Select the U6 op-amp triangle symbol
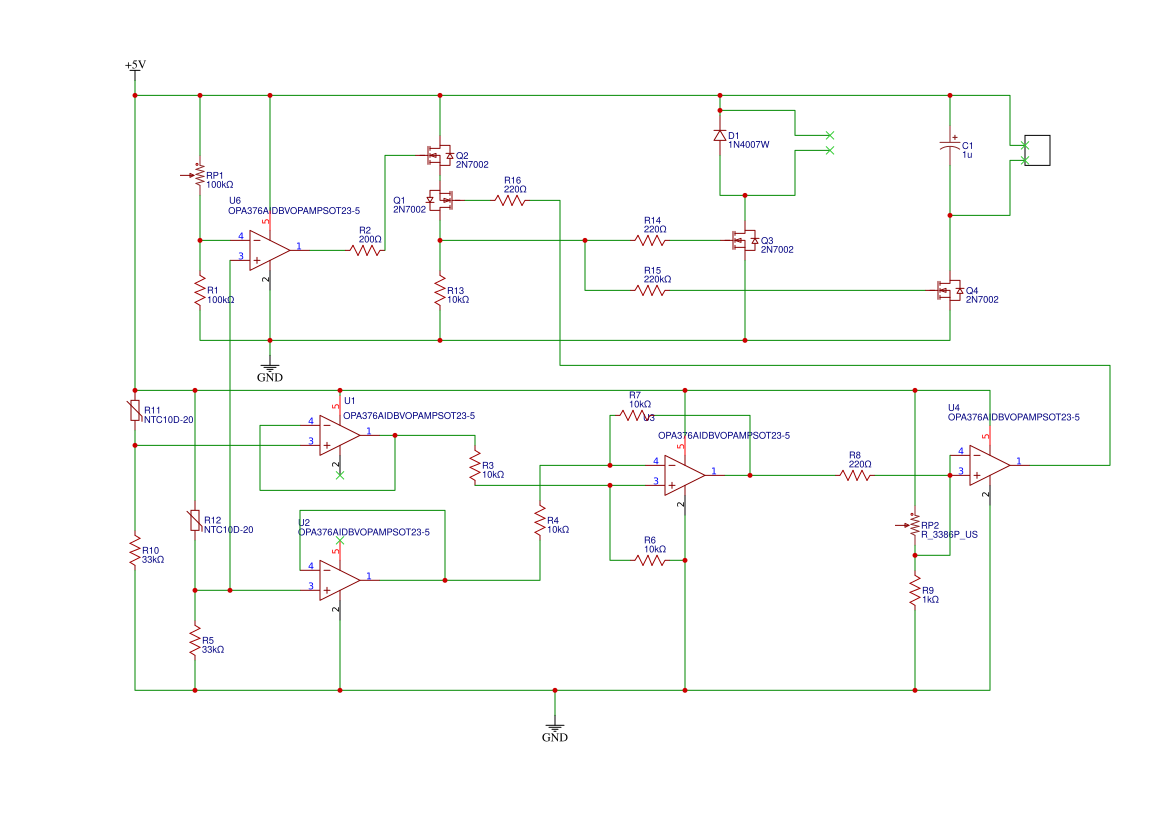The width and height of the screenshot is (1169, 827). click(x=269, y=250)
